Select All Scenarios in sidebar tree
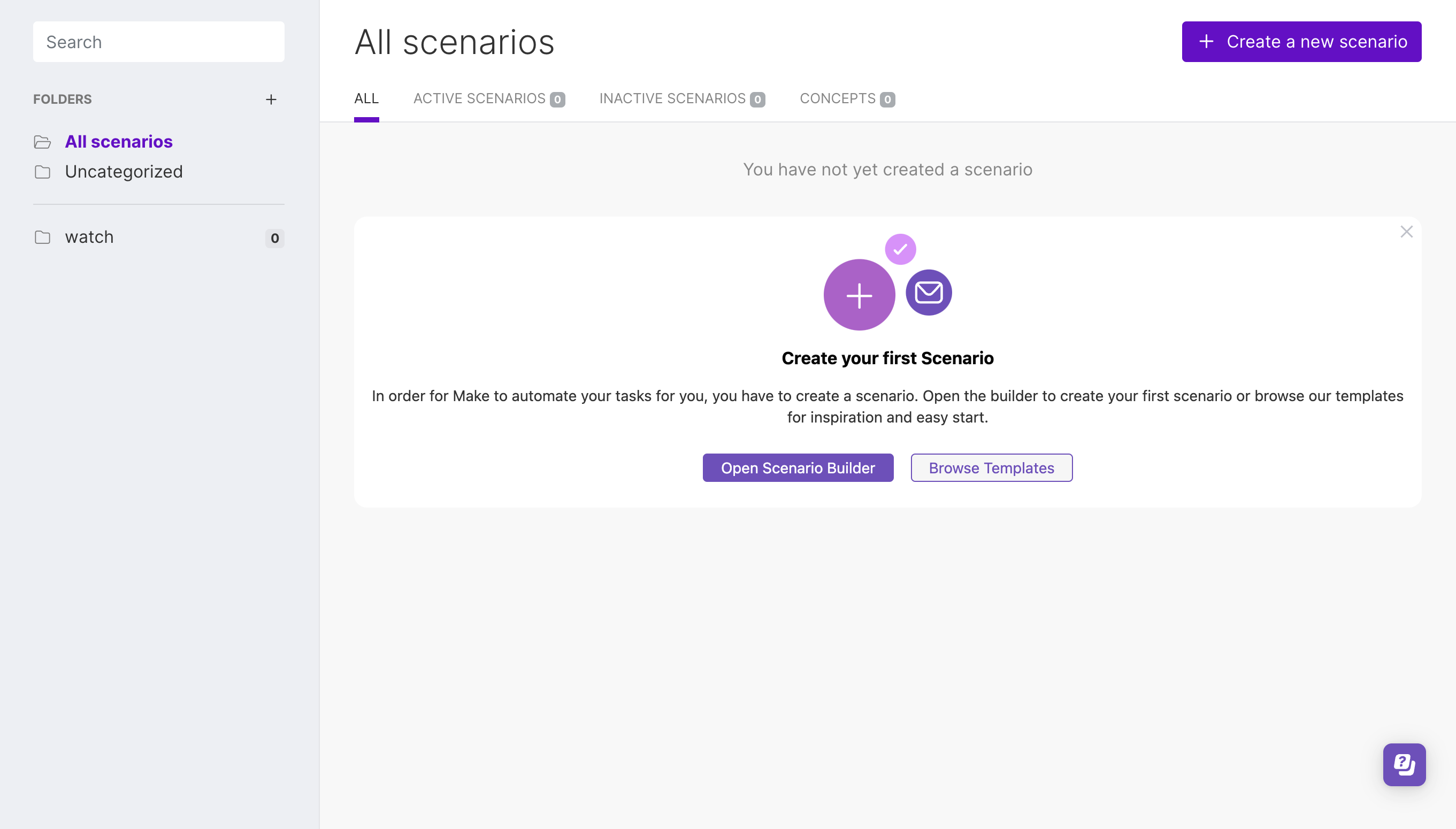This screenshot has height=829, width=1456. pyautogui.click(x=119, y=141)
